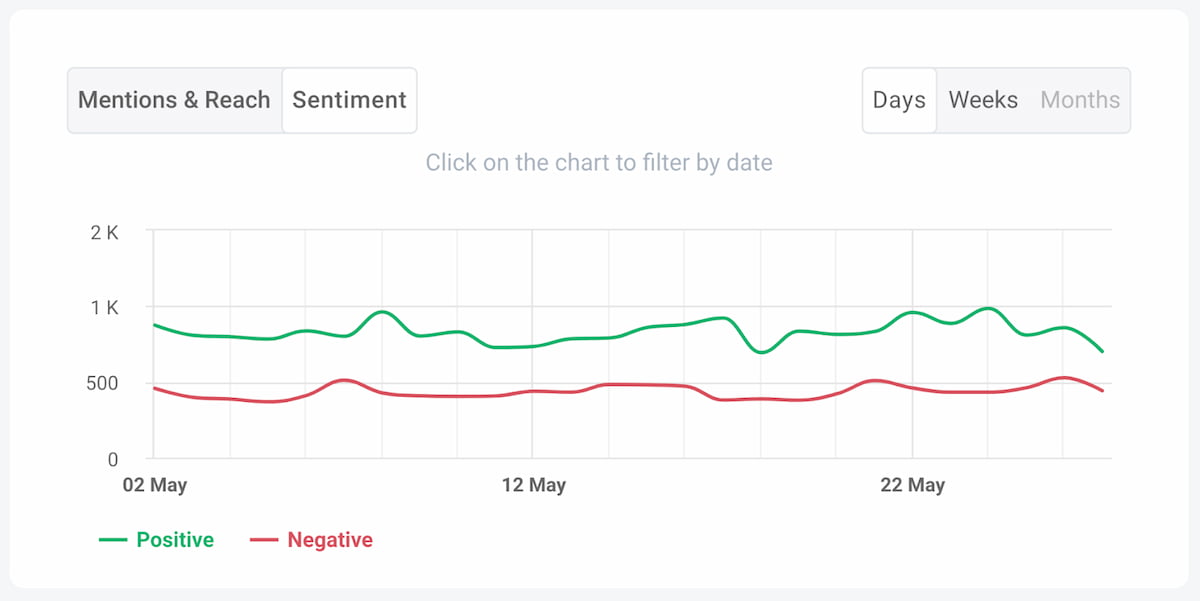Click the 0 y-axis label
This screenshot has height=601, width=1200.
(x=113, y=460)
